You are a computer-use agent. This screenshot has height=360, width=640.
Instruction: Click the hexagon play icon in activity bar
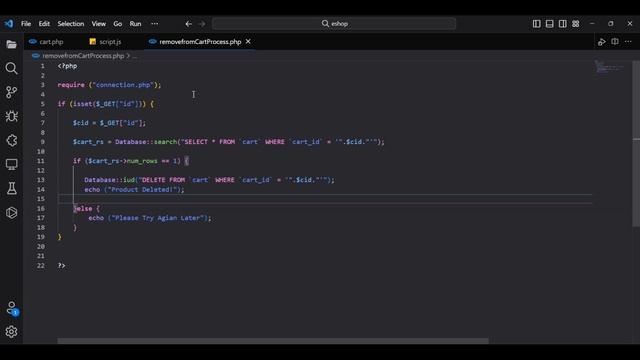(x=11, y=212)
